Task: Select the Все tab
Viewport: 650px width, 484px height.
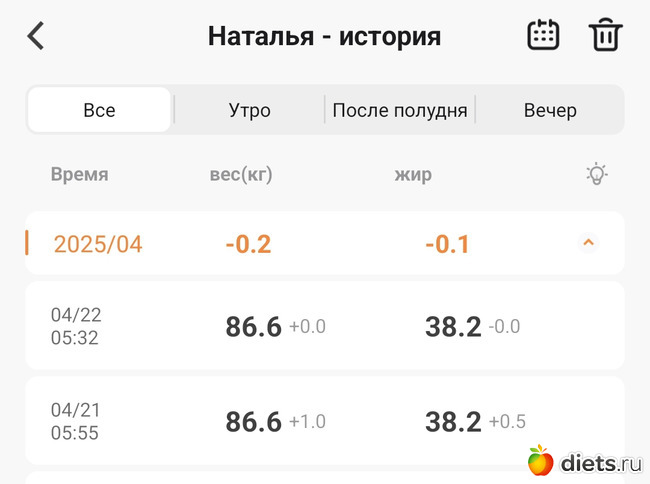Action: pos(99,110)
